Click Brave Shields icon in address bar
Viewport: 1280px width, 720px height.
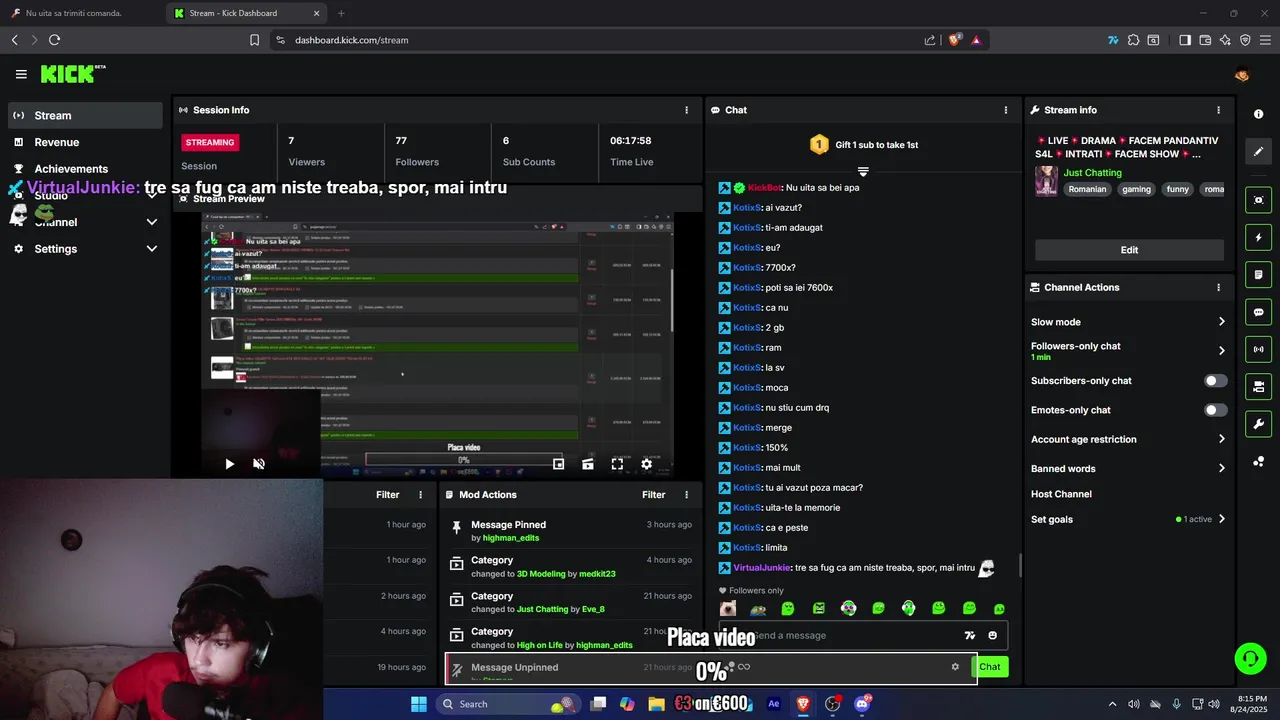point(954,40)
